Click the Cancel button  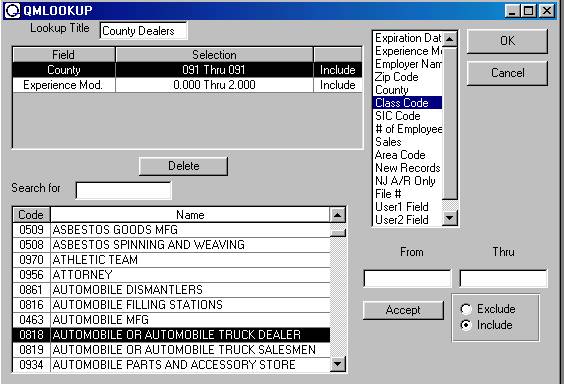[507, 73]
